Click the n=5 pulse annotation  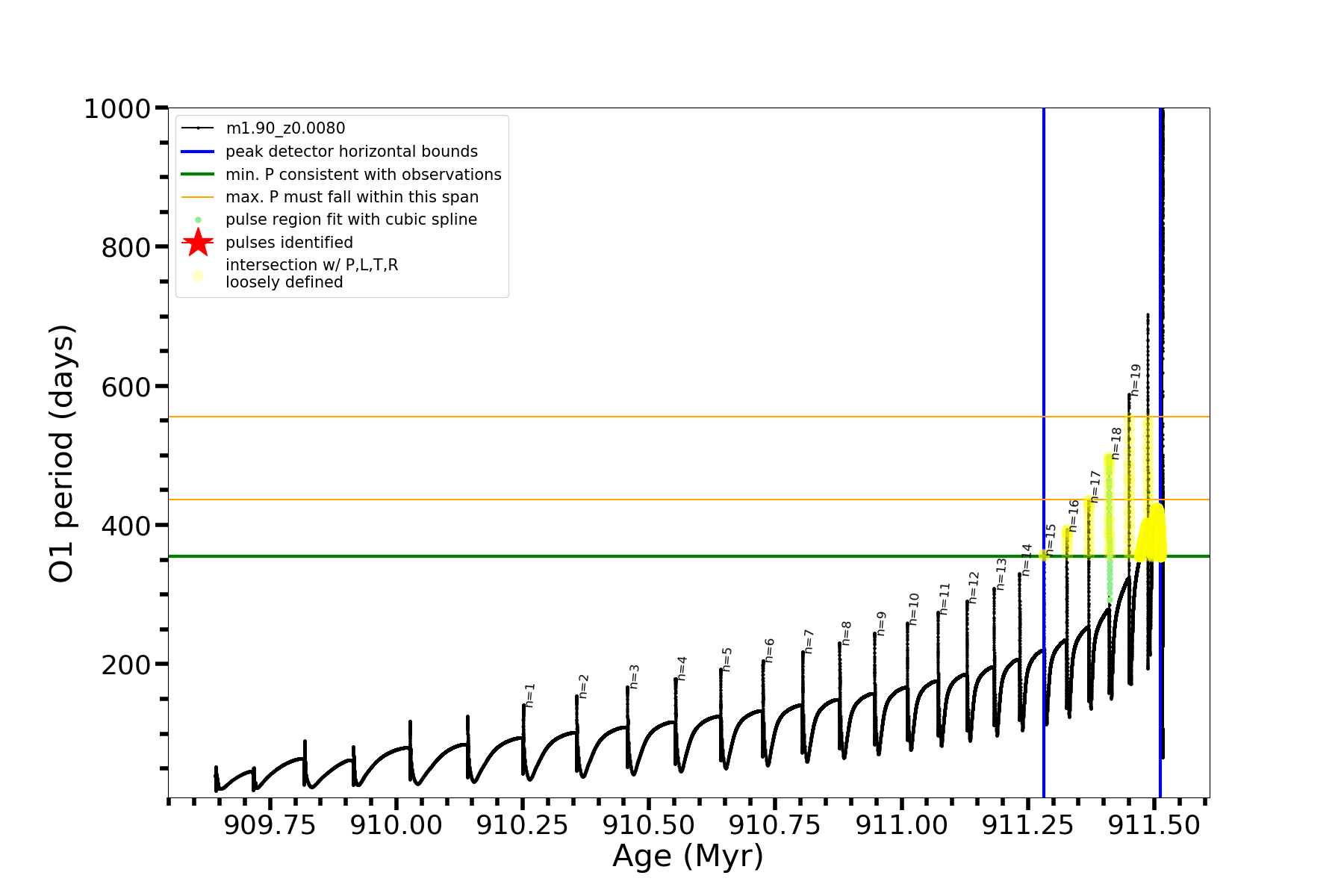pyautogui.click(x=727, y=659)
